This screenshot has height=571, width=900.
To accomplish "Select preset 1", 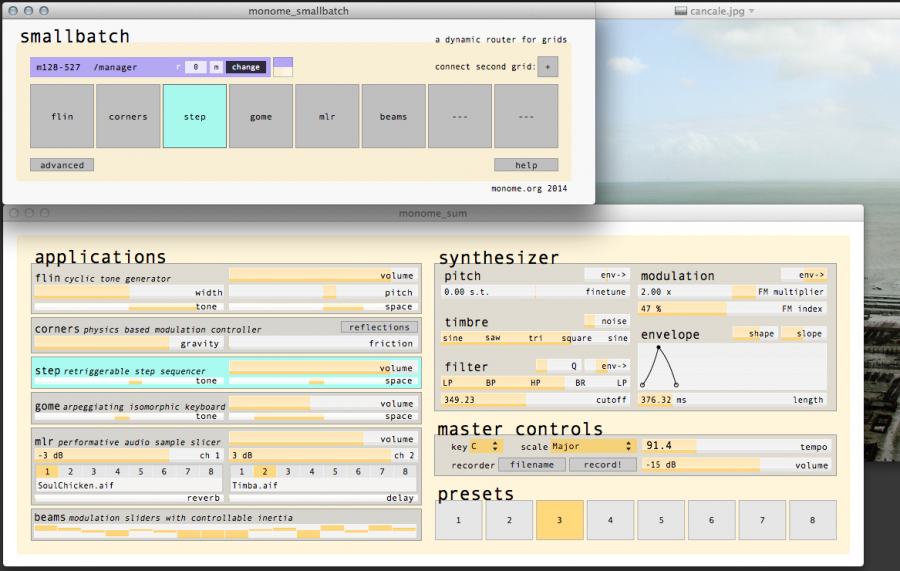I will 459,520.
